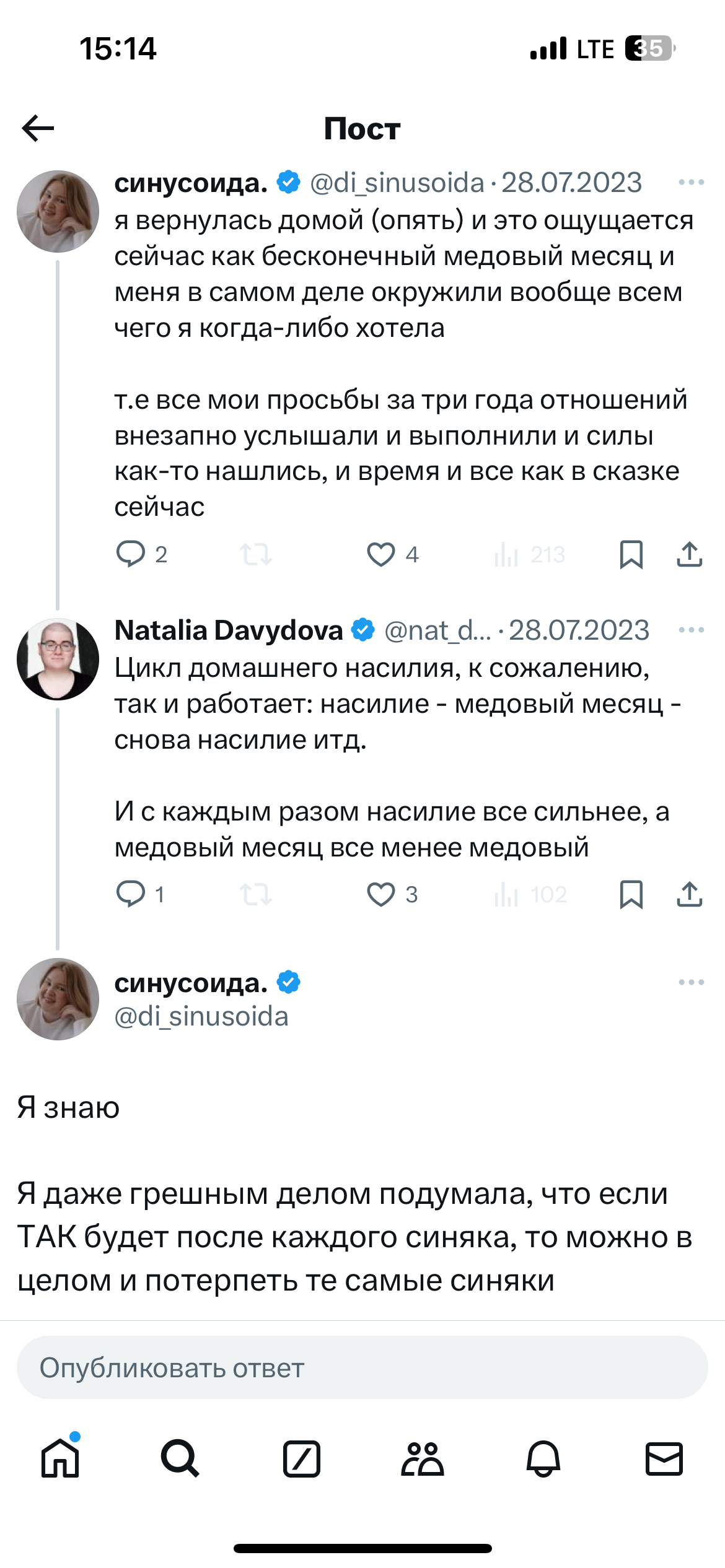Bookmark the first синусоида post

[631, 554]
